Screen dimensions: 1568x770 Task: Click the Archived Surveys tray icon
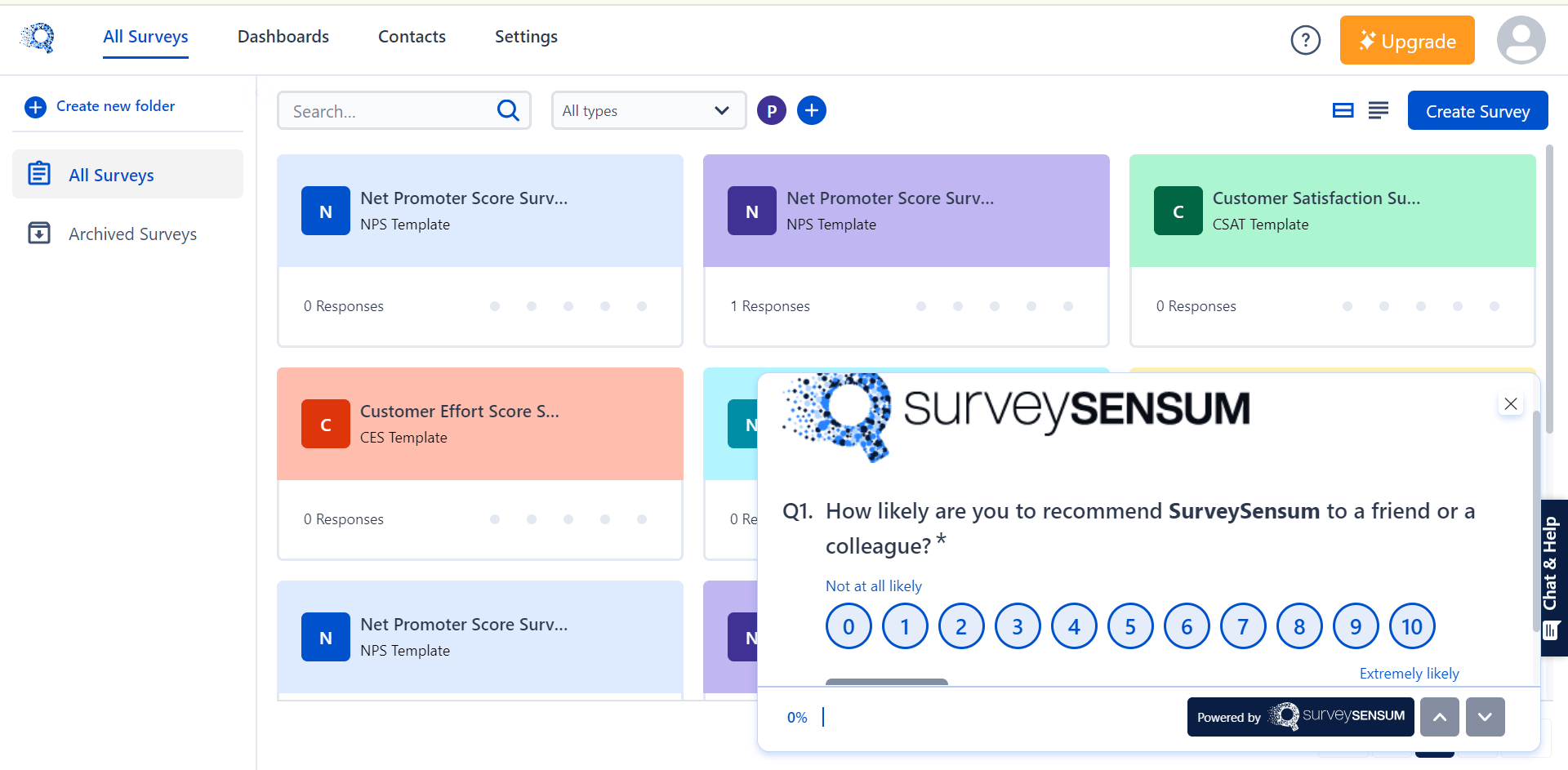click(39, 233)
